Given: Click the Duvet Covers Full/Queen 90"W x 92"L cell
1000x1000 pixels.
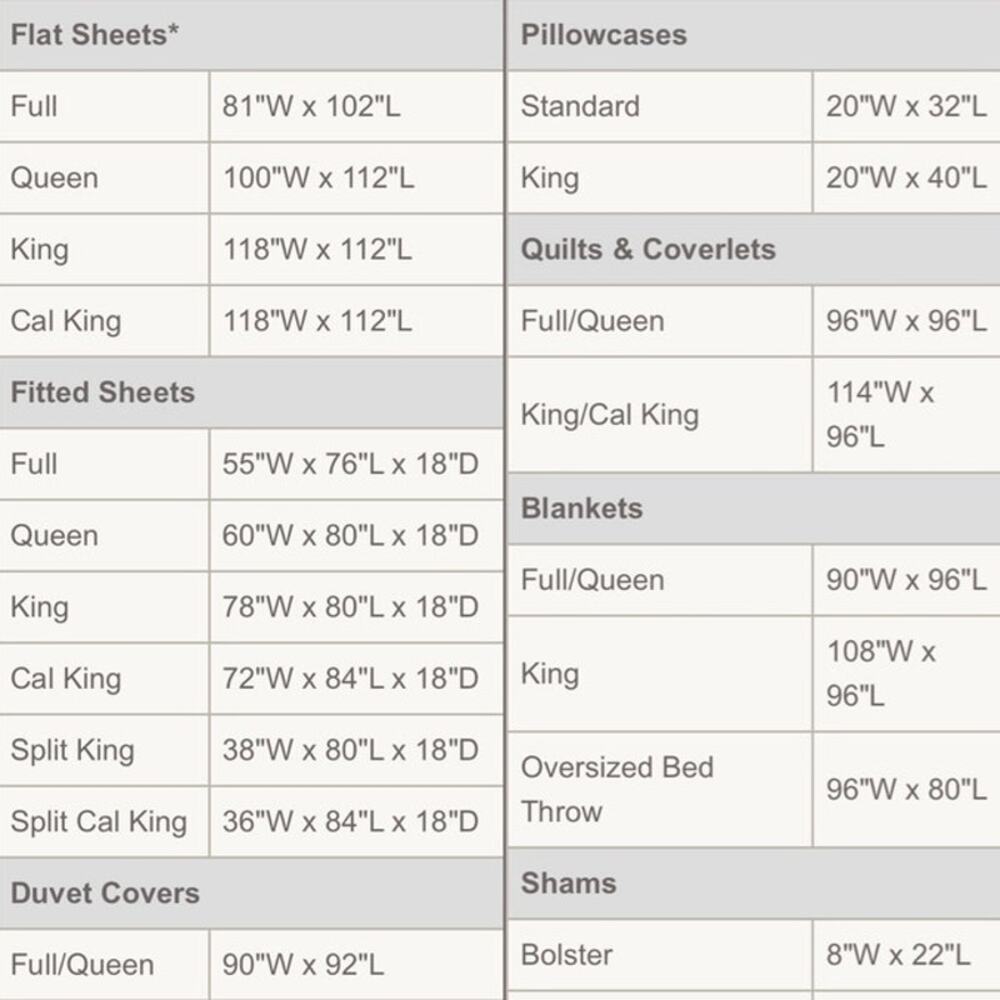Looking at the screenshot, I should click(357, 965).
